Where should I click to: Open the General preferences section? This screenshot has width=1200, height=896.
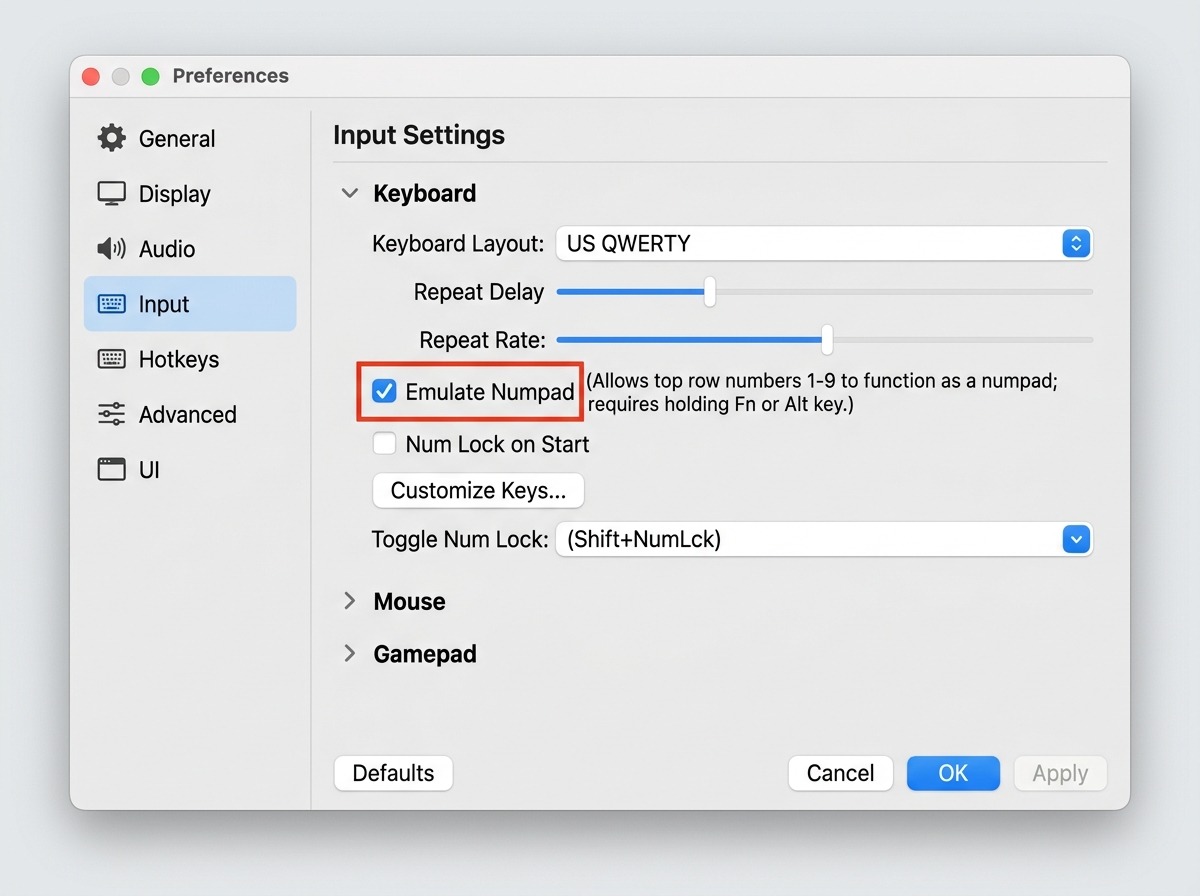tap(190, 138)
